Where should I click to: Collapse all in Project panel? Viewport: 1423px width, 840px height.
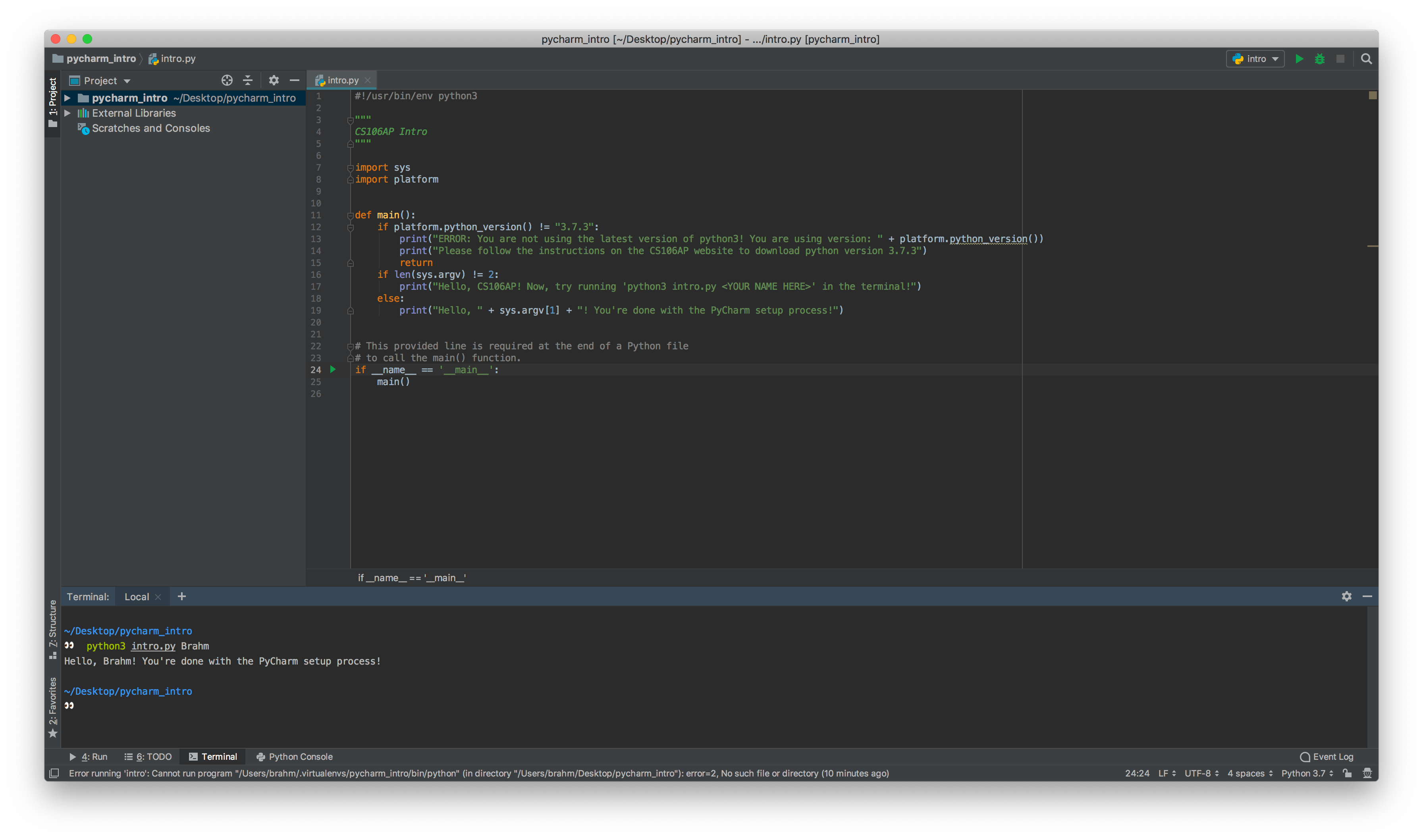point(247,80)
